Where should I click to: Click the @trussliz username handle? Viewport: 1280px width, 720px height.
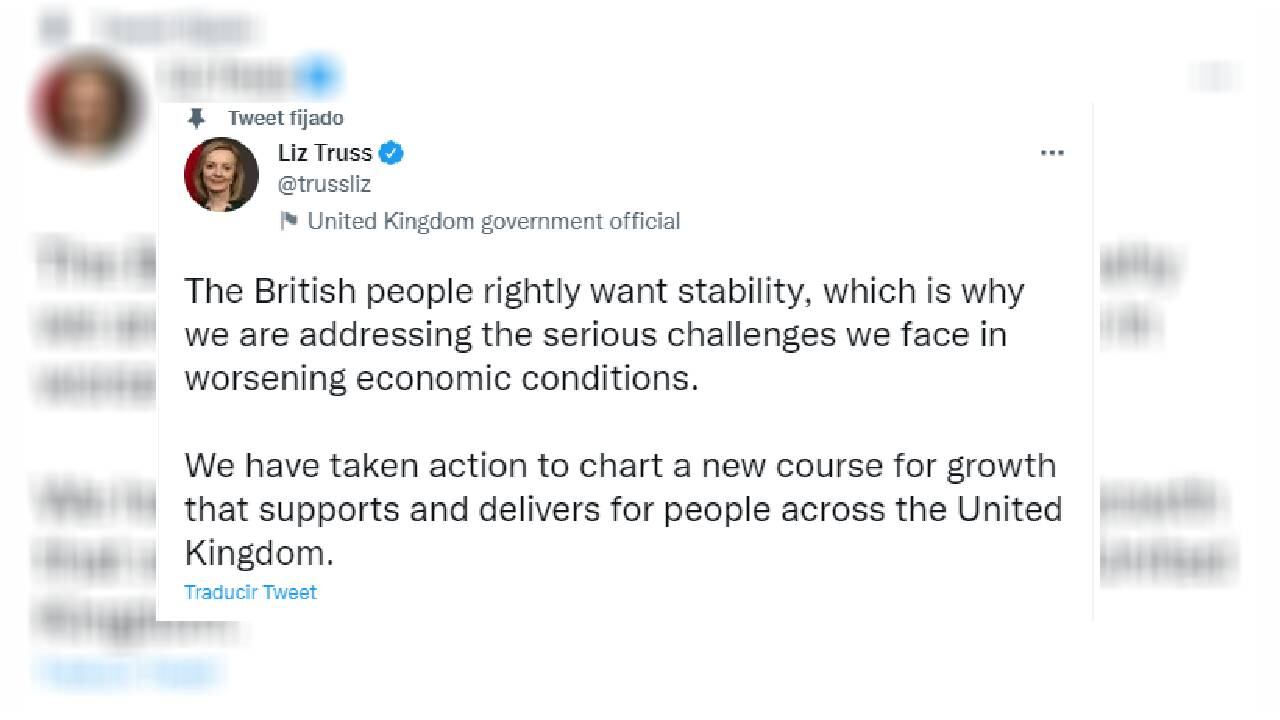(322, 184)
